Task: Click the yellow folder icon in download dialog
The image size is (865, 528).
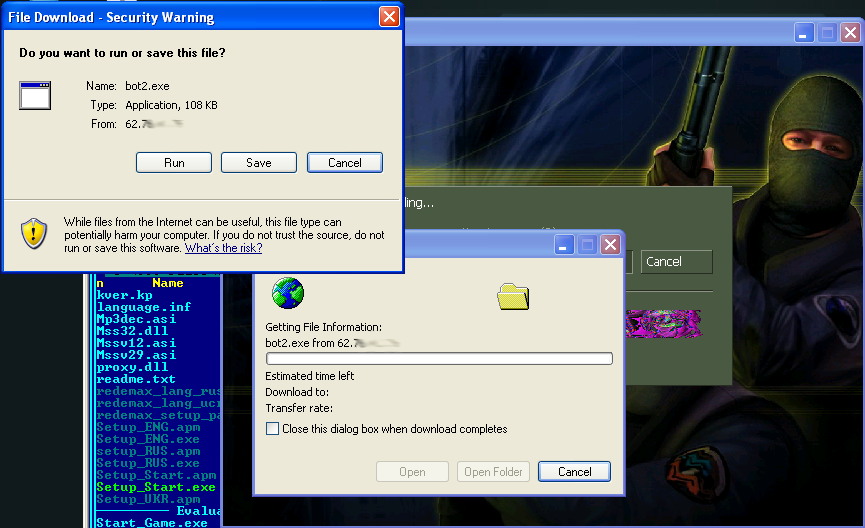Action: click(x=513, y=296)
